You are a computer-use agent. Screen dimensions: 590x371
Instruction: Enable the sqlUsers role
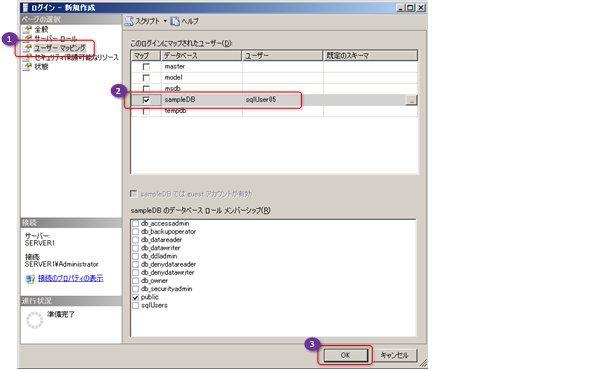(x=135, y=306)
